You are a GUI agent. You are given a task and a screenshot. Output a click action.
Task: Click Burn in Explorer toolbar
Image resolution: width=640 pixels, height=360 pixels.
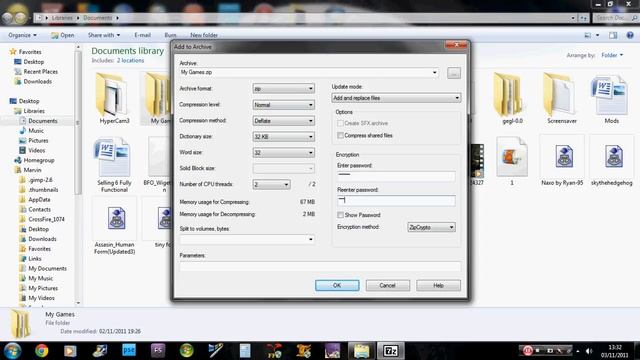pos(170,35)
